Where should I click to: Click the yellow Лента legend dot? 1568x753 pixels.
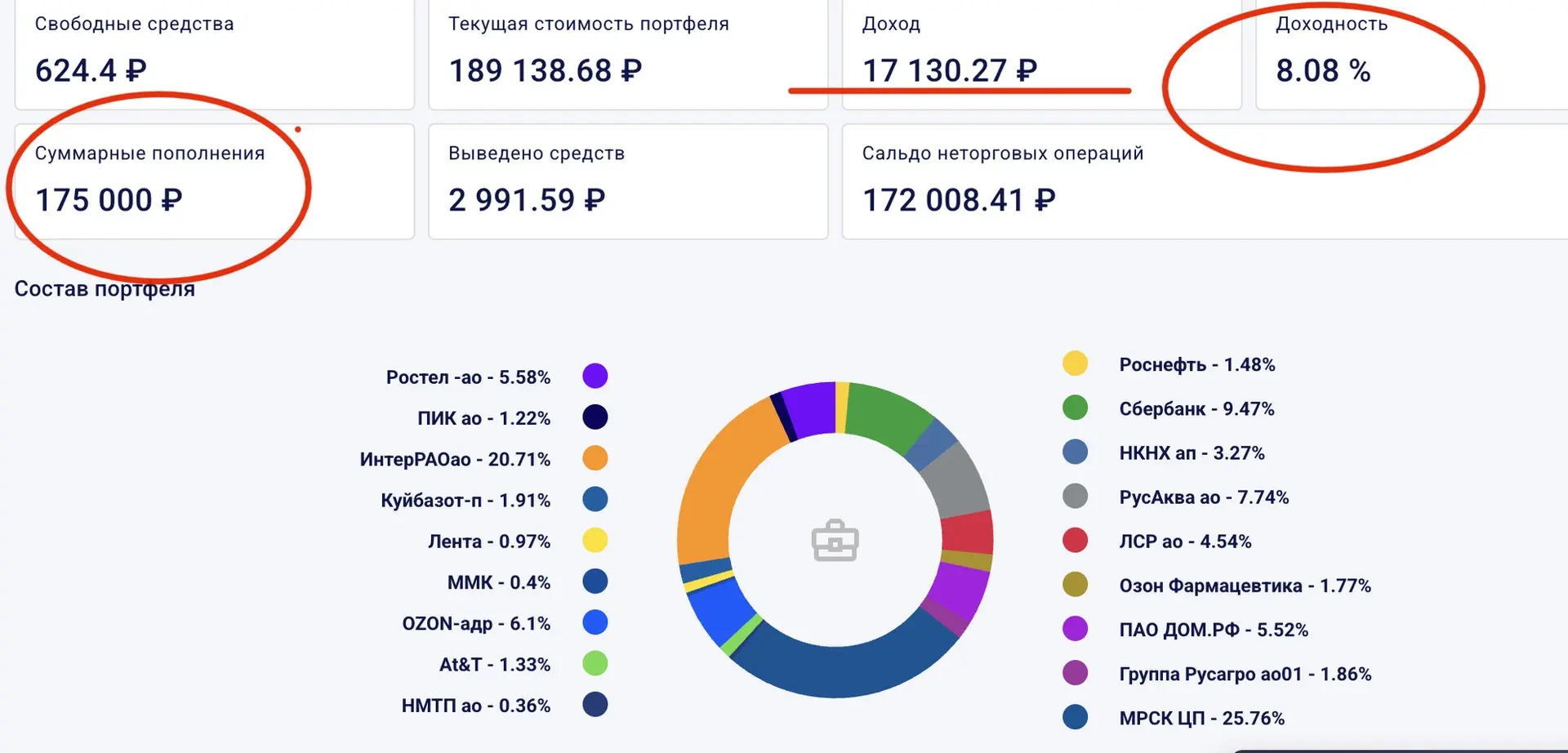coord(595,541)
